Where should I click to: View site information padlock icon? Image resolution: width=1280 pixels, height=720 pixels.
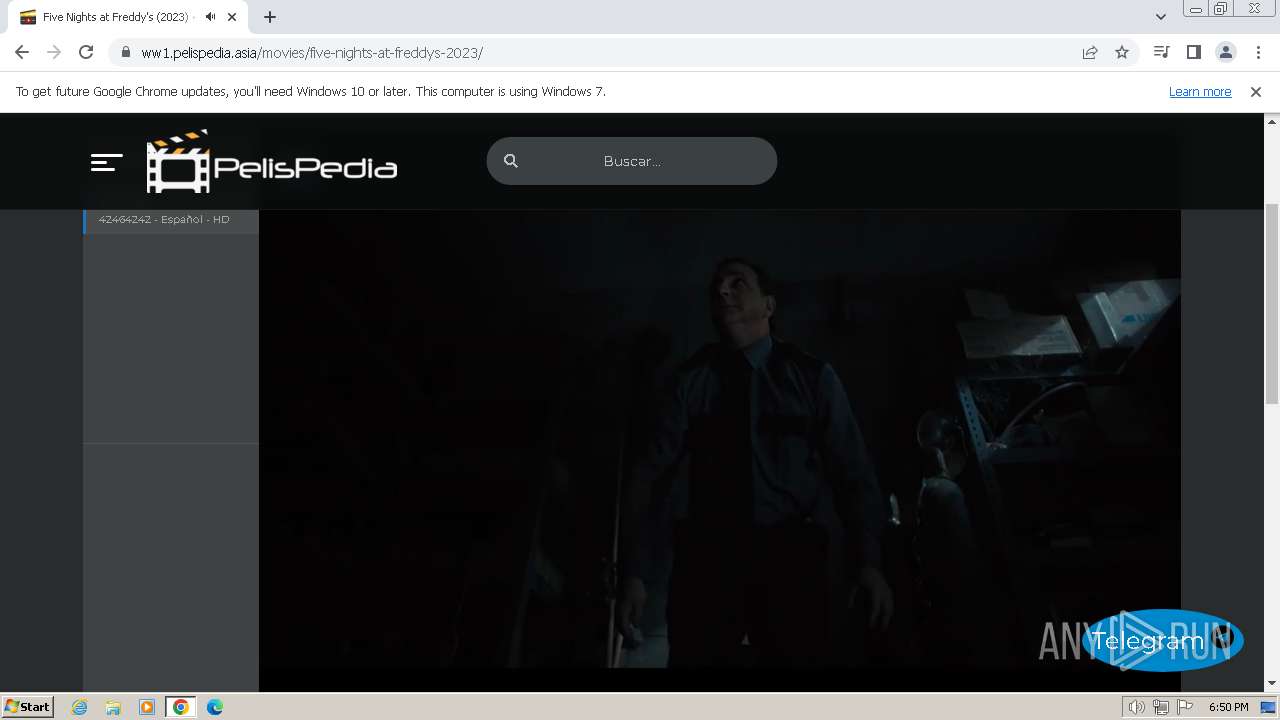click(125, 53)
